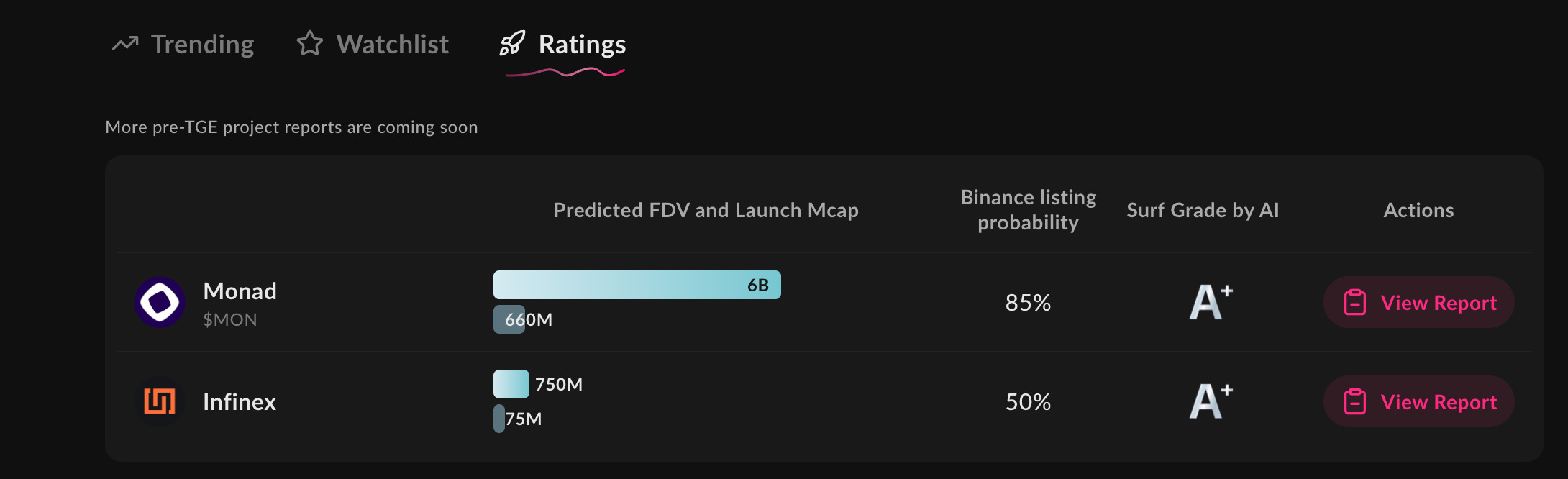This screenshot has width=1568, height=479.
Task: Click the Monad logo icon
Action: tap(160, 302)
